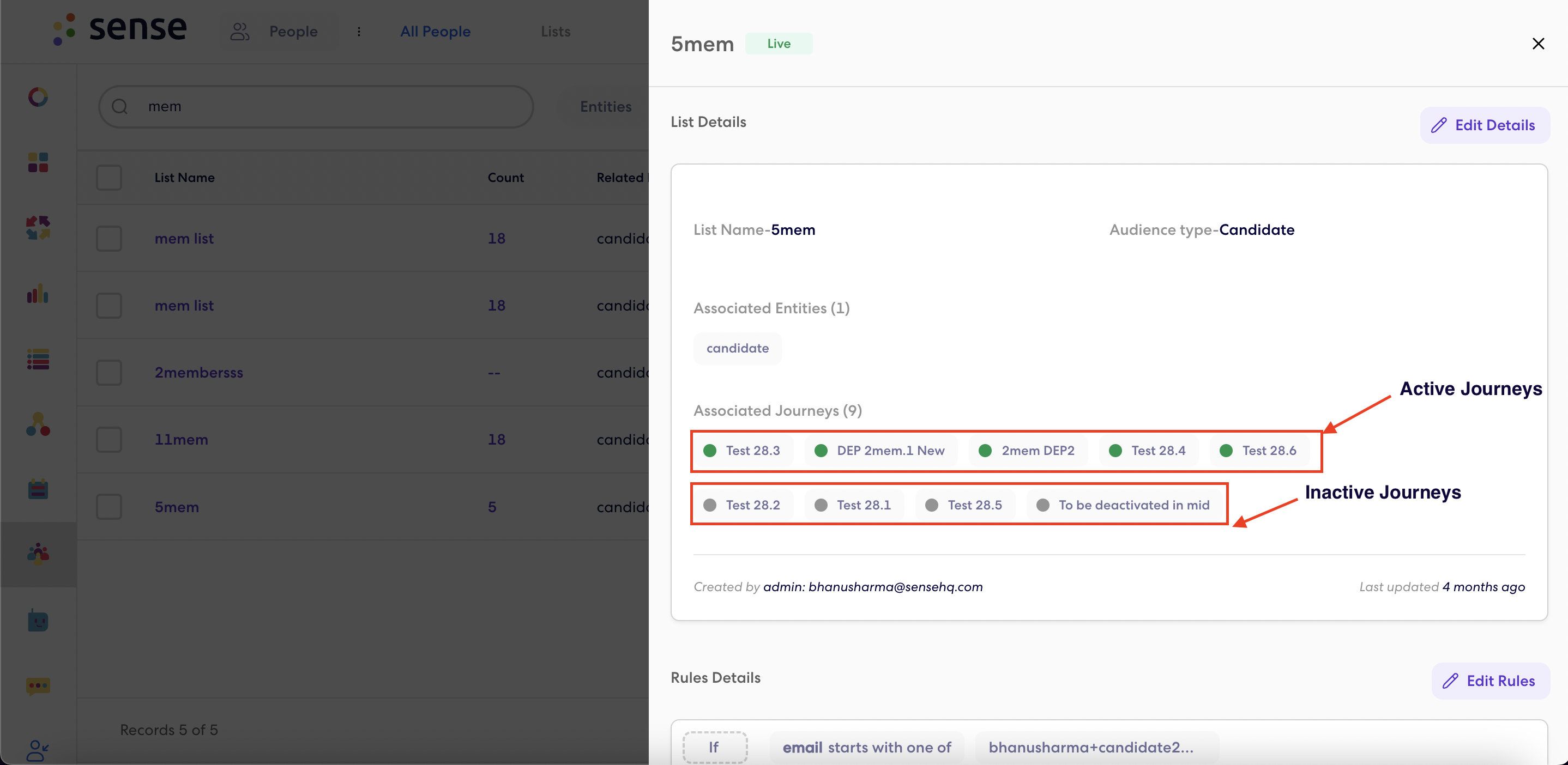Screen dimensions: 1568x765
Task: Click the Live status badge
Action: point(779,44)
